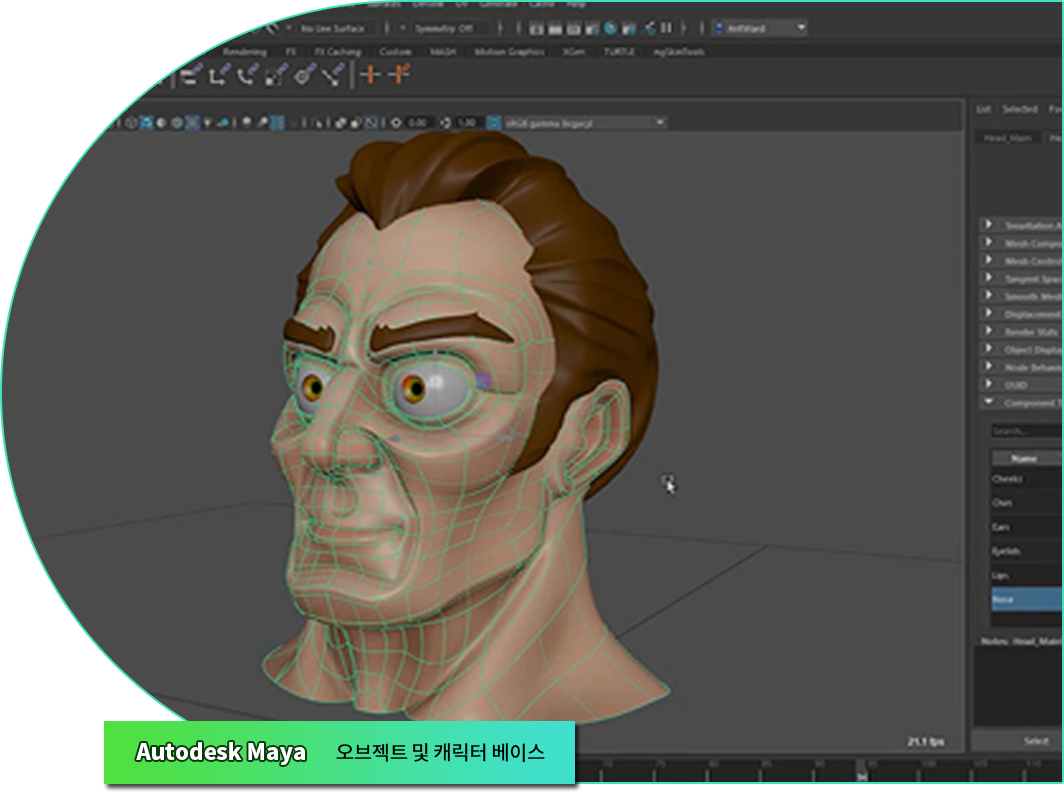Switch to the Motion Graphics shelf tab

pos(509,52)
